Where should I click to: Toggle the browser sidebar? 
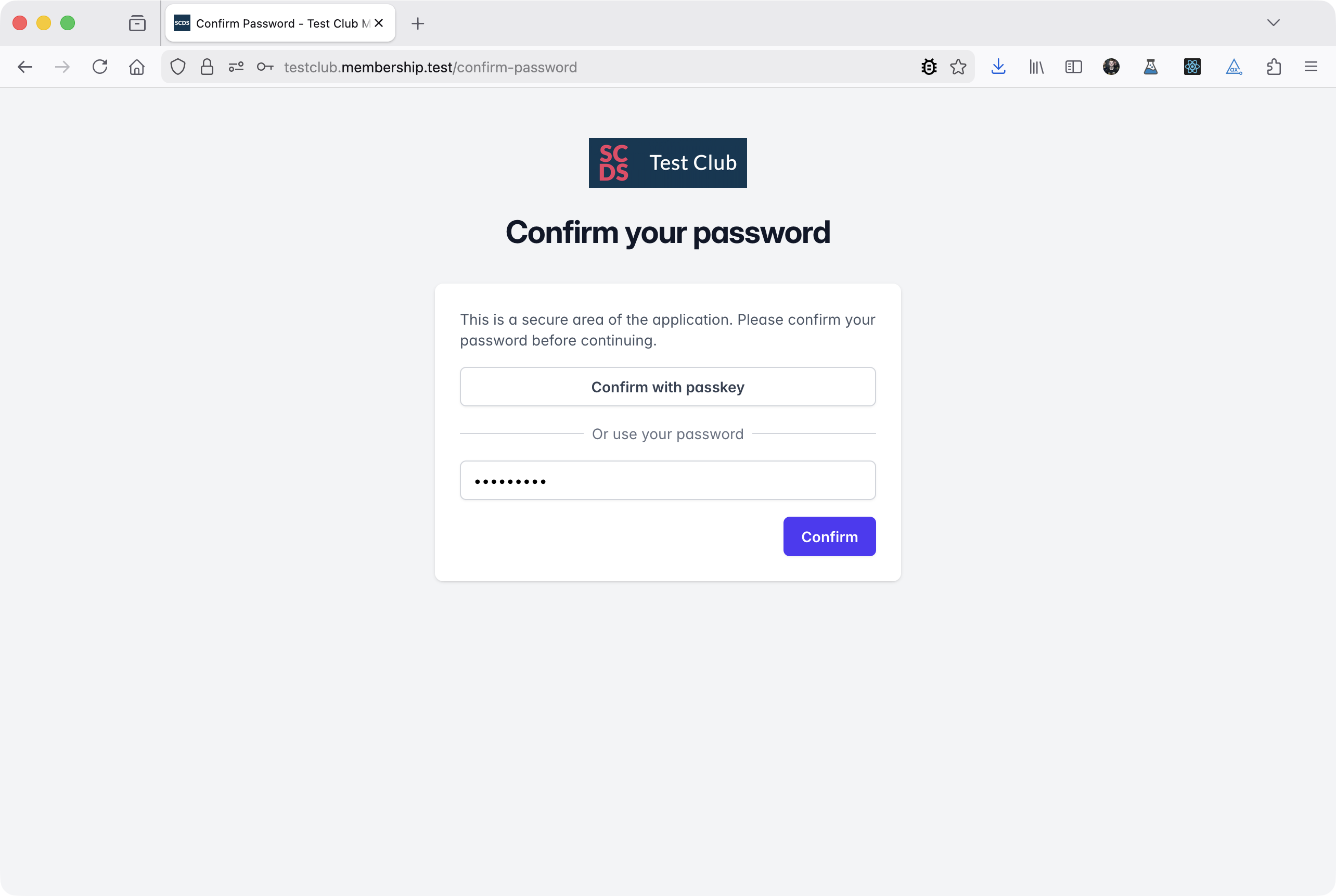[1073, 67]
